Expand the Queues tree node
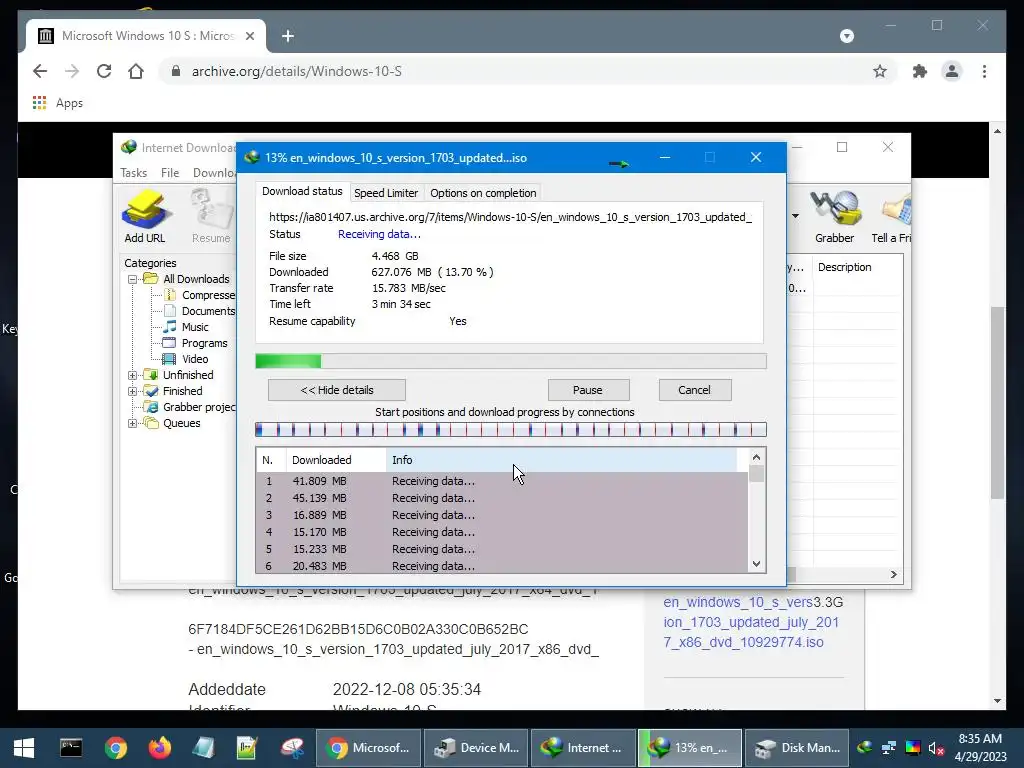The width and height of the screenshot is (1024, 768). [x=133, y=423]
